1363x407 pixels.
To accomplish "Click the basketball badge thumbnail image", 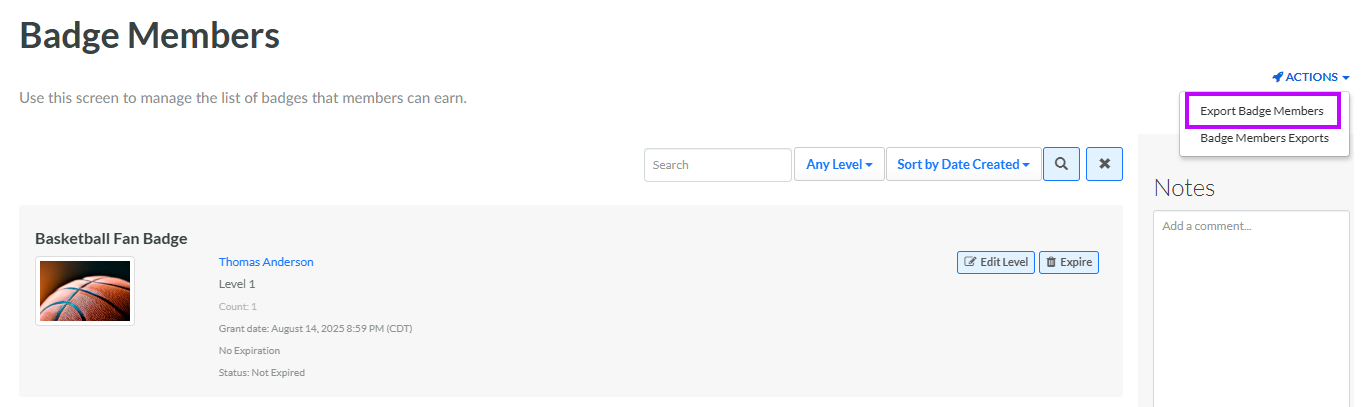I will (x=85, y=291).
